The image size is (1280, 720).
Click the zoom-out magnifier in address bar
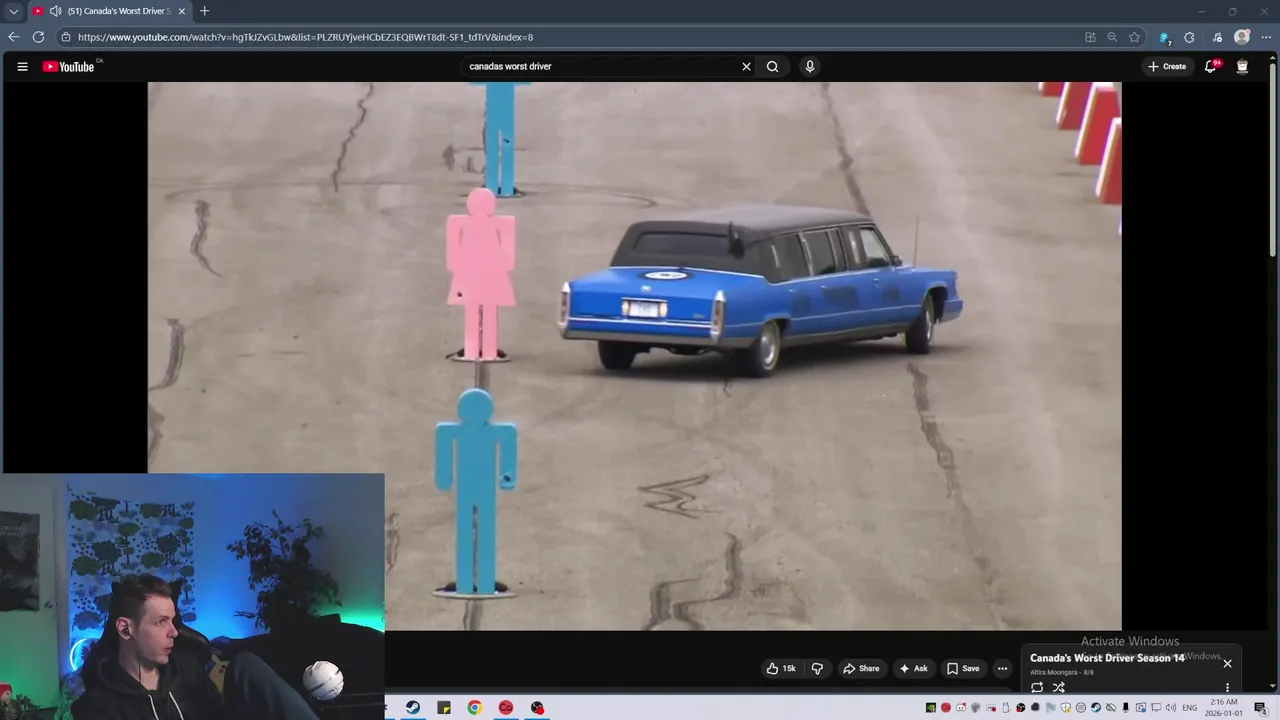[x=1112, y=37]
